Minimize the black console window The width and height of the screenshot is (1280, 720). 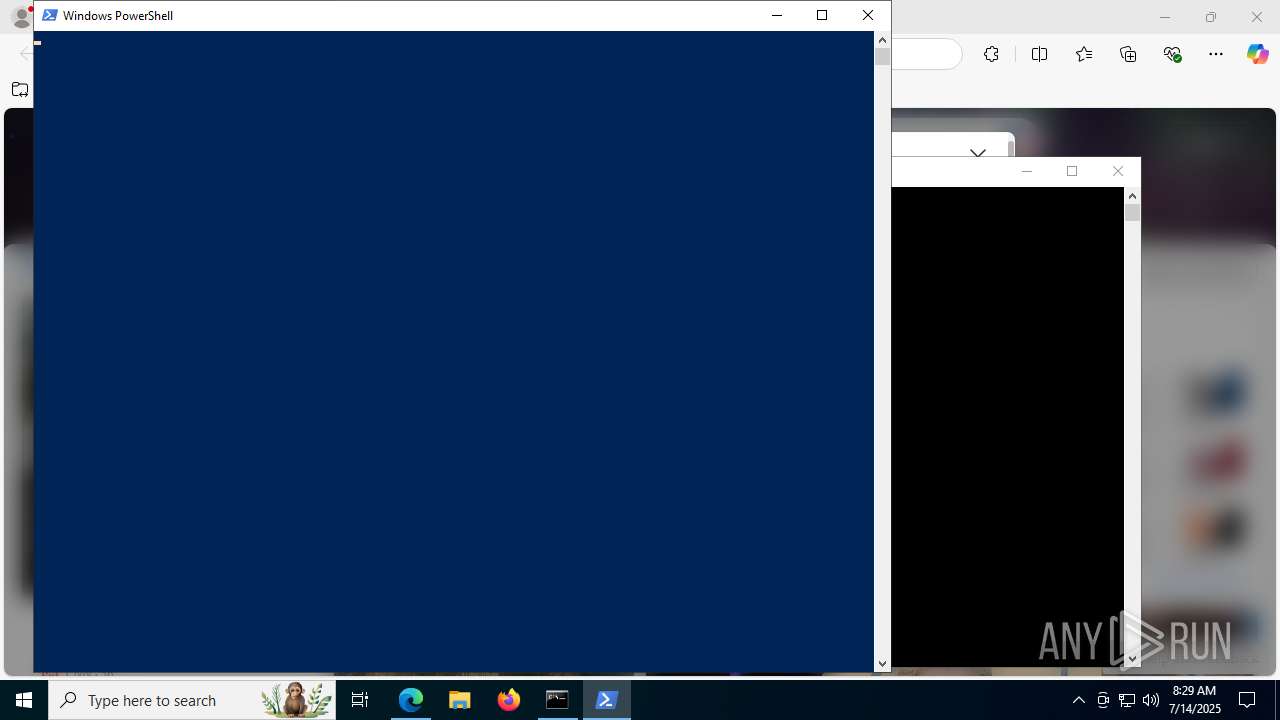pos(1026,171)
